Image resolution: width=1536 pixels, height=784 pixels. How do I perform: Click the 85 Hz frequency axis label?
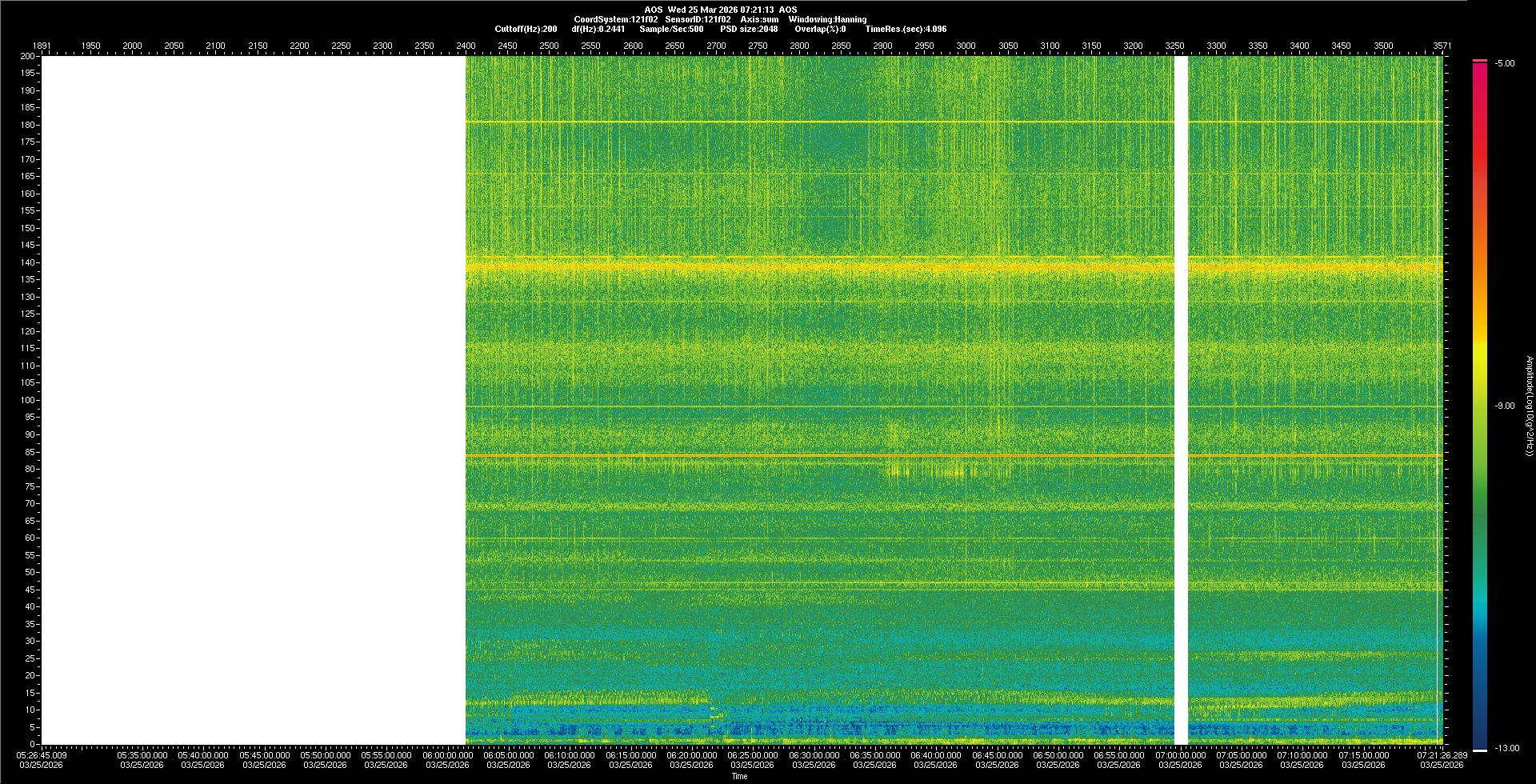30,452
